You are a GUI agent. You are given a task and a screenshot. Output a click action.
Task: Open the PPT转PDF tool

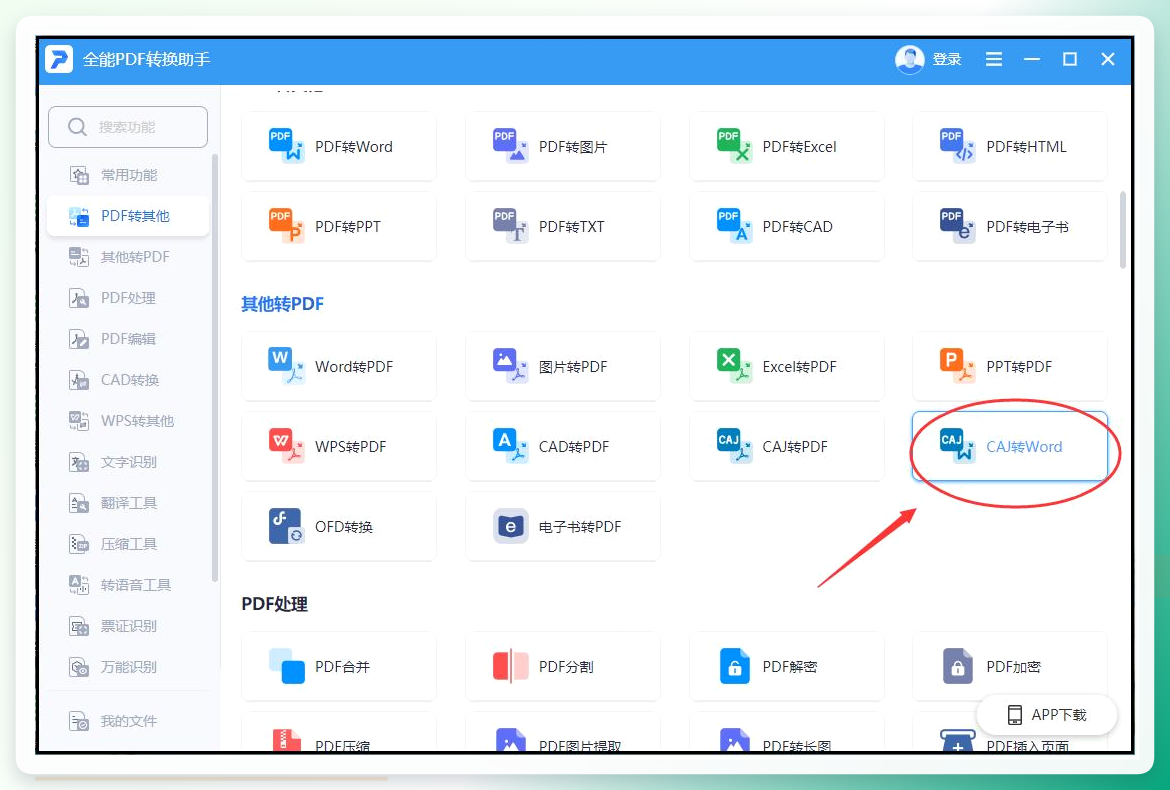(x=1010, y=367)
